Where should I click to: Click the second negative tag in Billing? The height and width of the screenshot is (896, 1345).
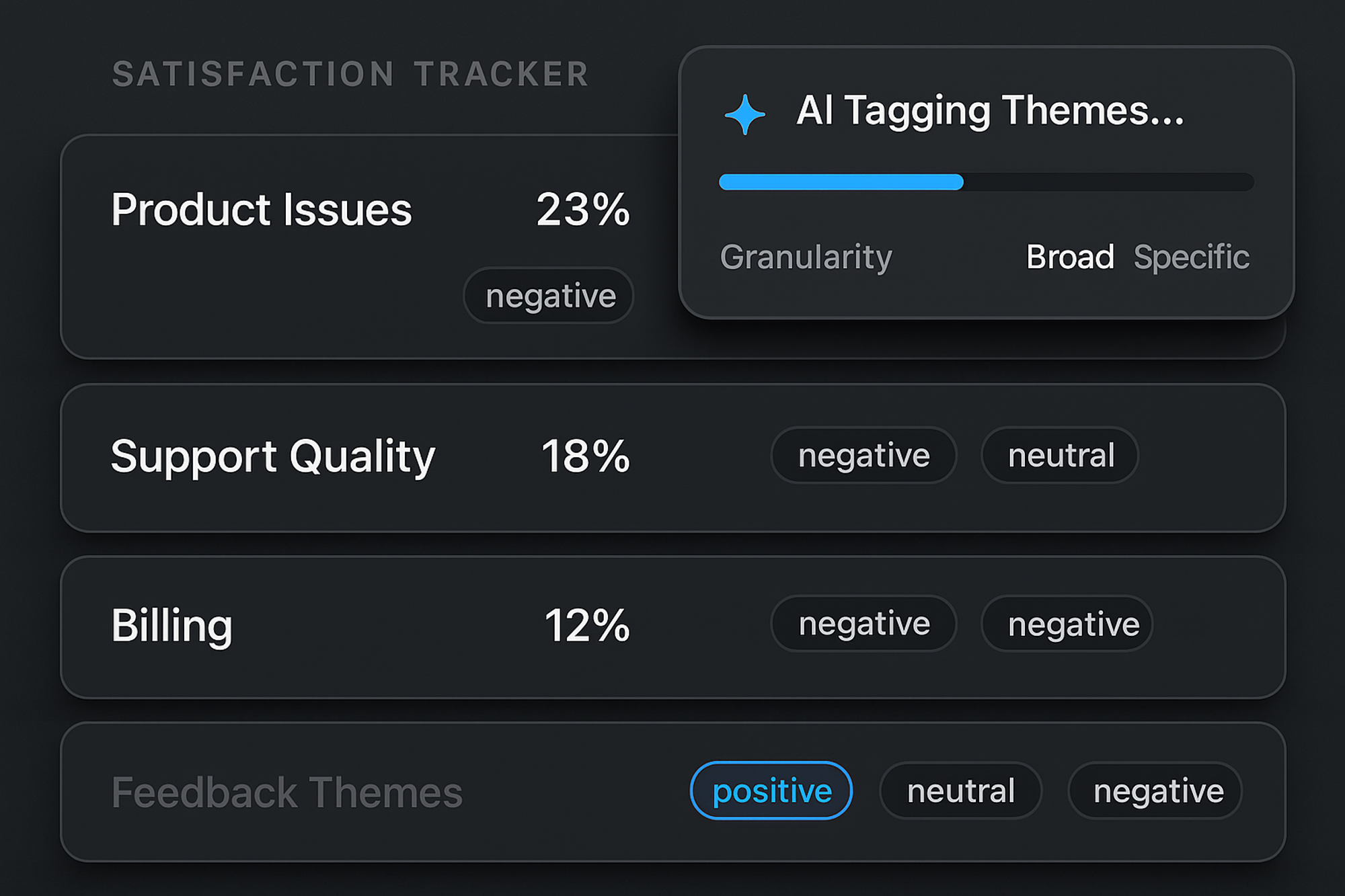[x=1073, y=624]
